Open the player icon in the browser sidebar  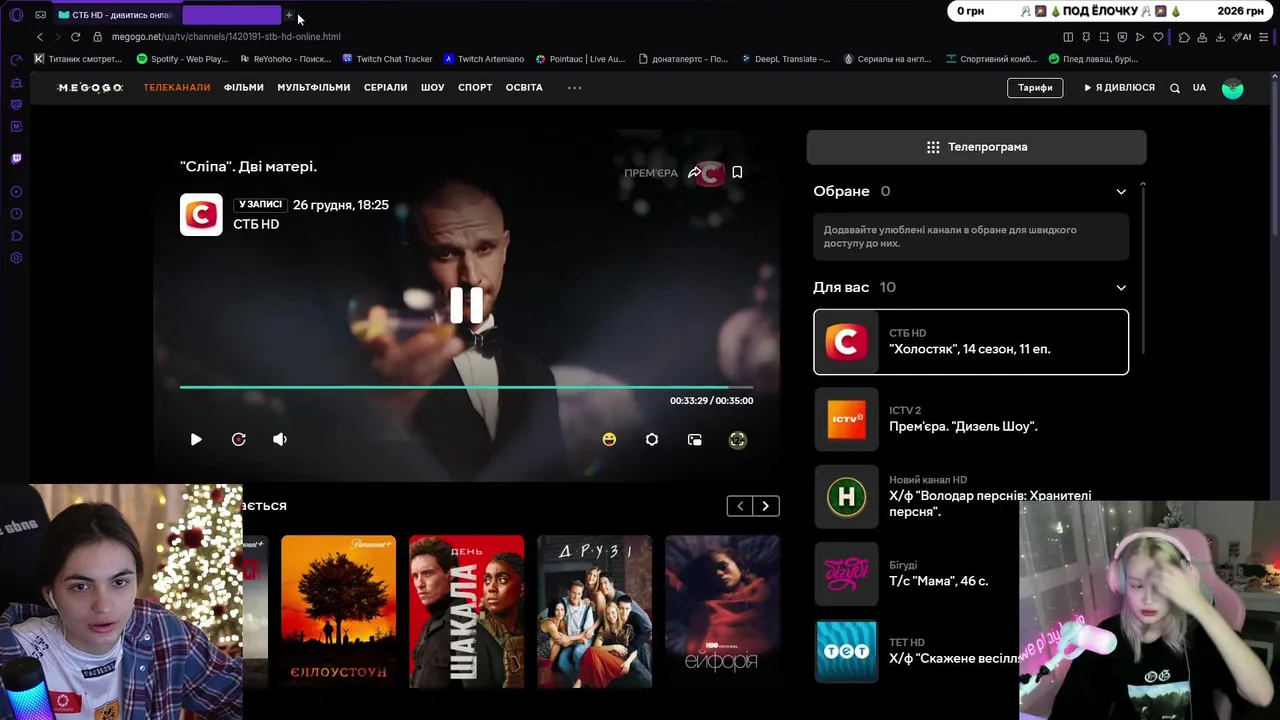click(x=16, y=191)
